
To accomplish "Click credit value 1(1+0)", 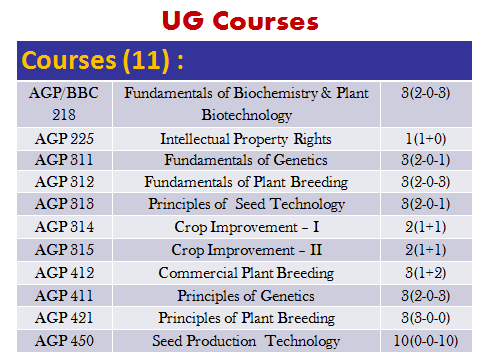I will point(426,139).
